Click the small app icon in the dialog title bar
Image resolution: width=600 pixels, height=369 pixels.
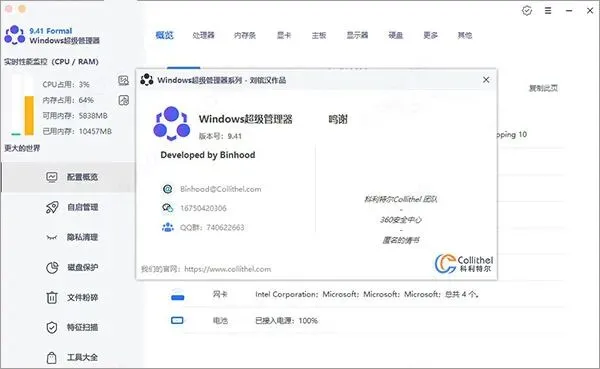[x=147, y=80]
